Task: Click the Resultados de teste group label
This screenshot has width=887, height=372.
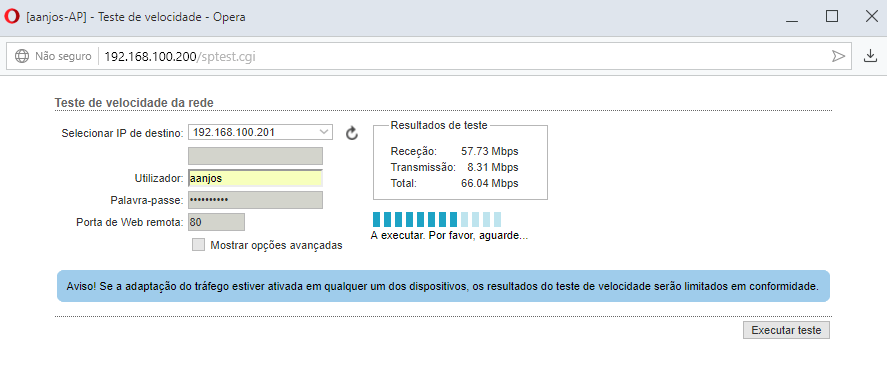Action: click(439, 125)
